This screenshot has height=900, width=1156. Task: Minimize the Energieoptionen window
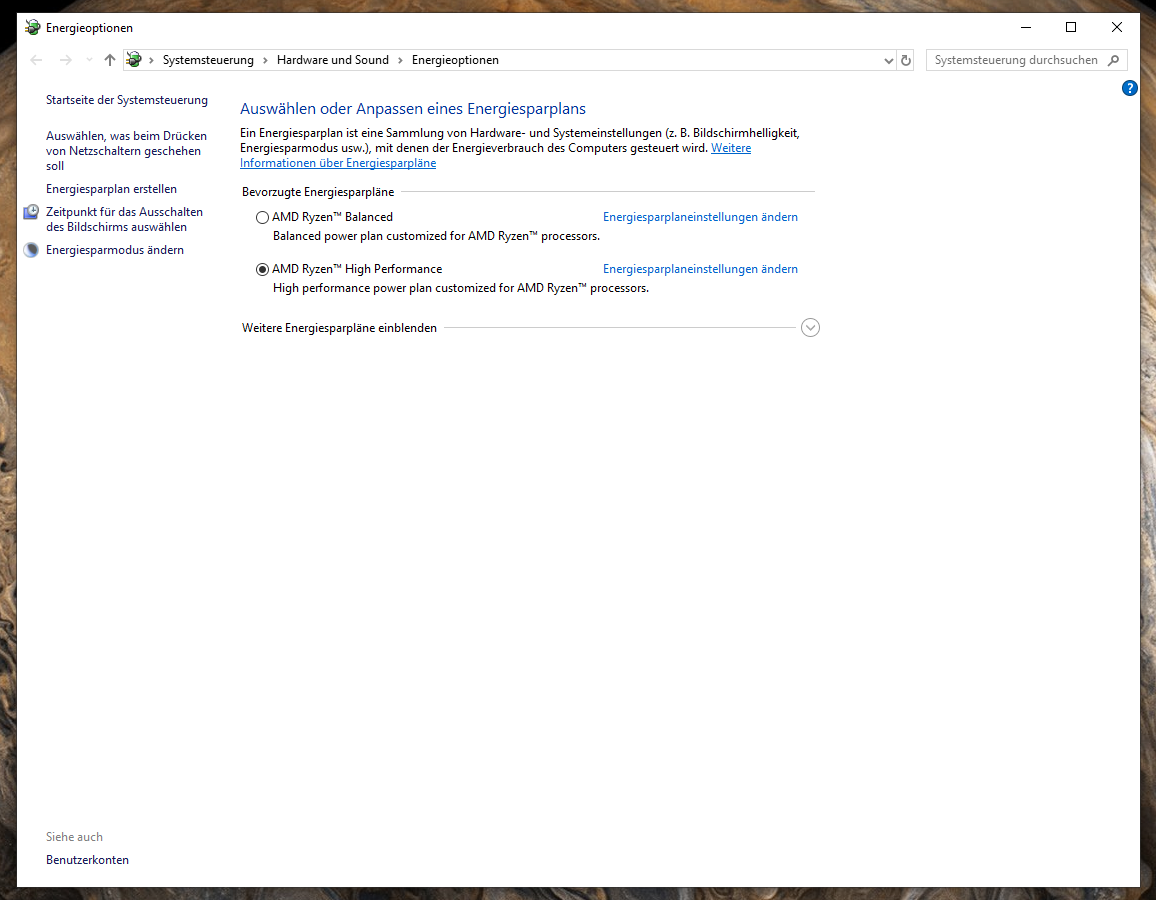coord(1026,27)
